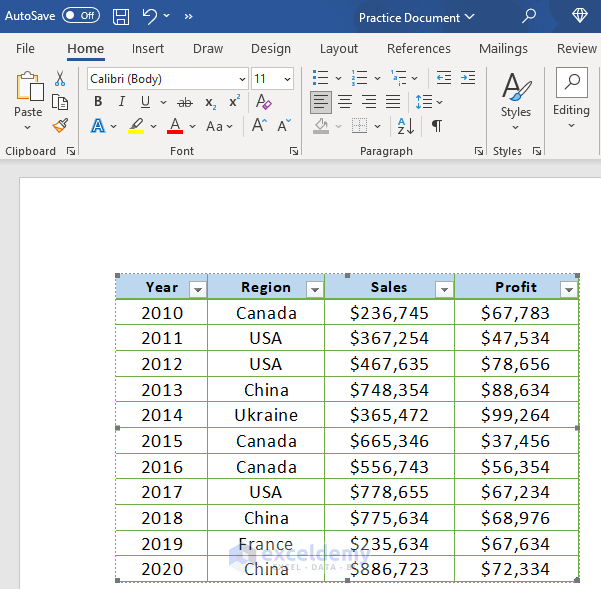This screenshot has height=589, width=601.
Task: Open the Draw tab
Action: 208,49
